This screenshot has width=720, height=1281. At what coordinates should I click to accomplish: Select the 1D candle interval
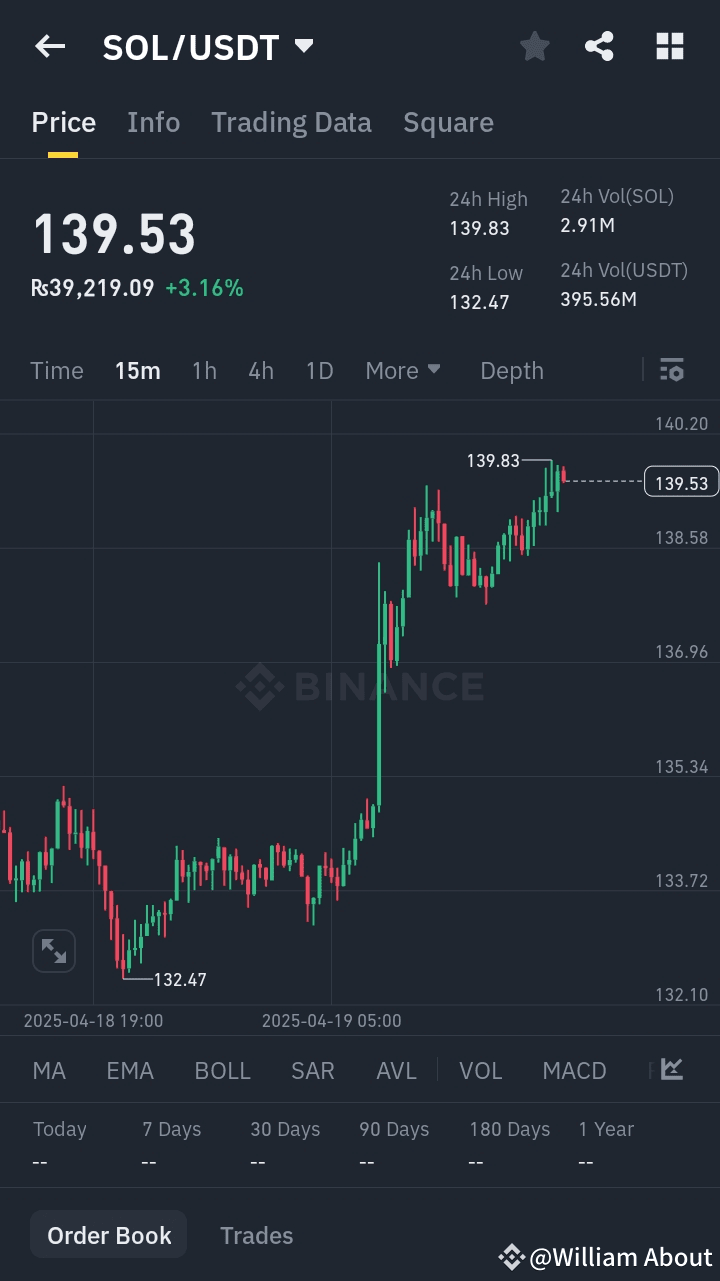tap(319, 370)
